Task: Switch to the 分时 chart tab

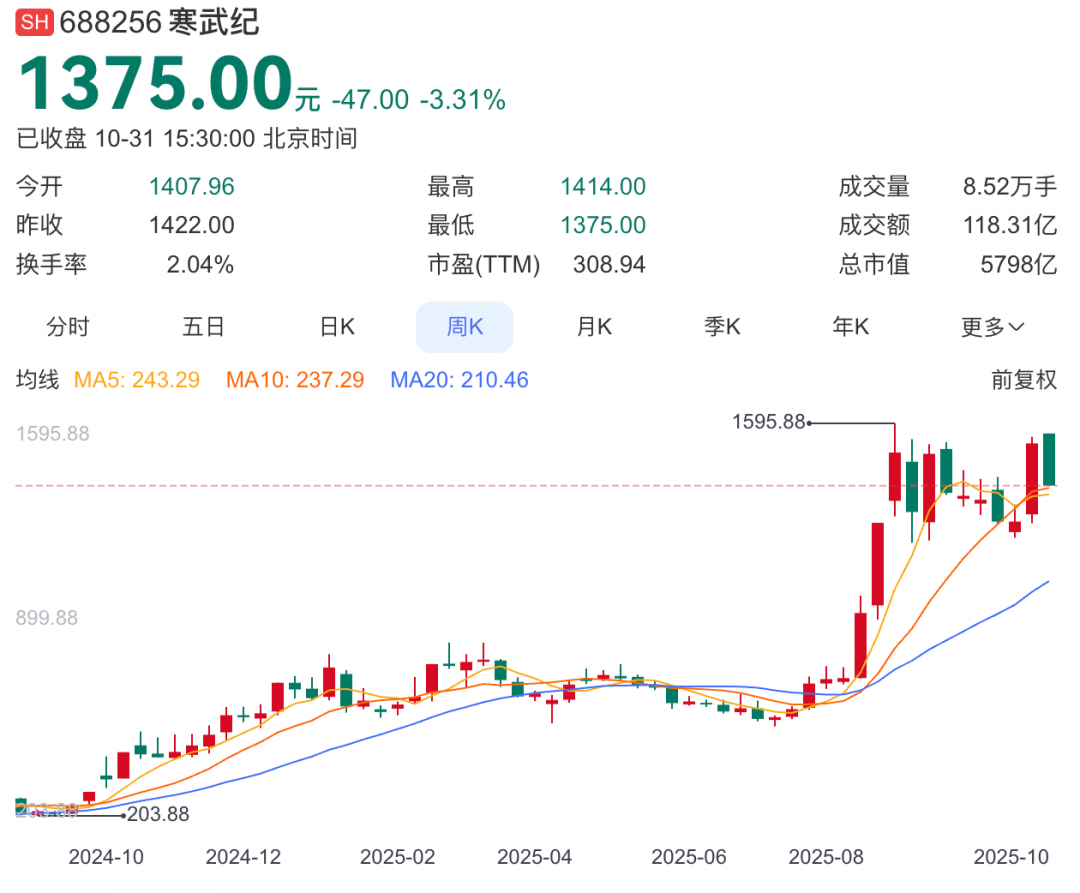Action: 68,326
